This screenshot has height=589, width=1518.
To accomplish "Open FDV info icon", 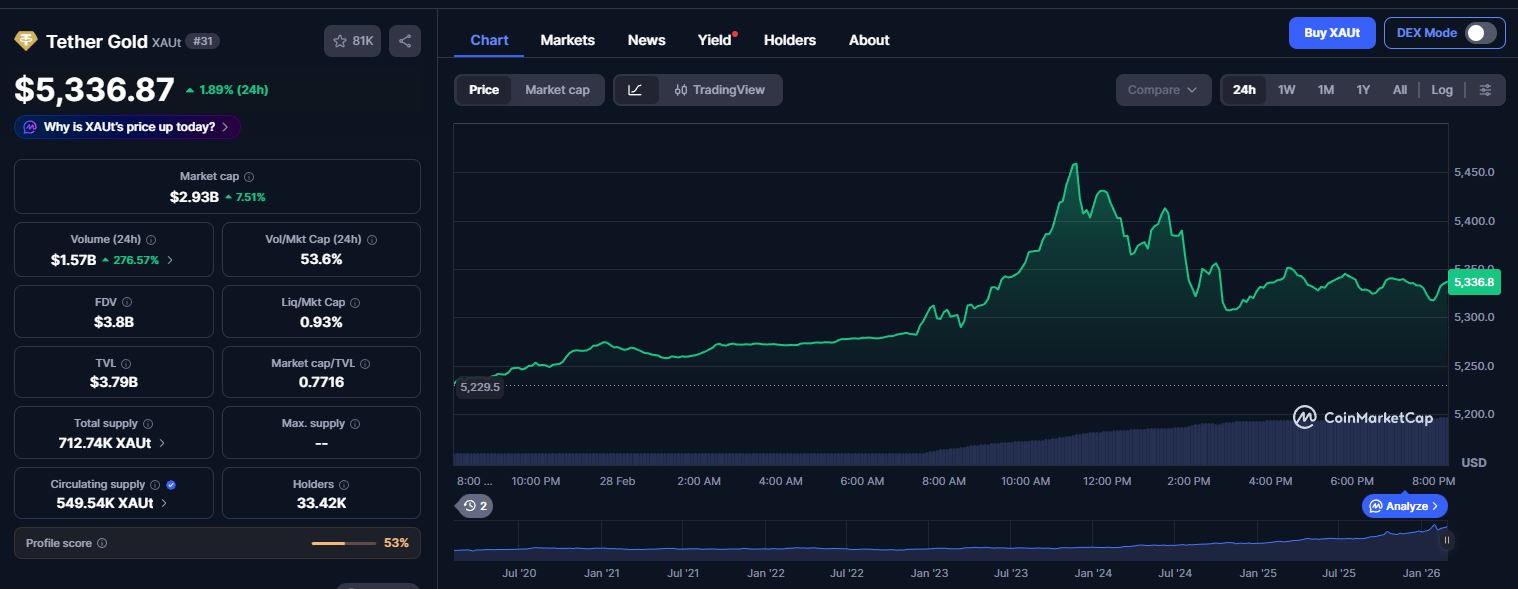I will click(x=127, y=302).
